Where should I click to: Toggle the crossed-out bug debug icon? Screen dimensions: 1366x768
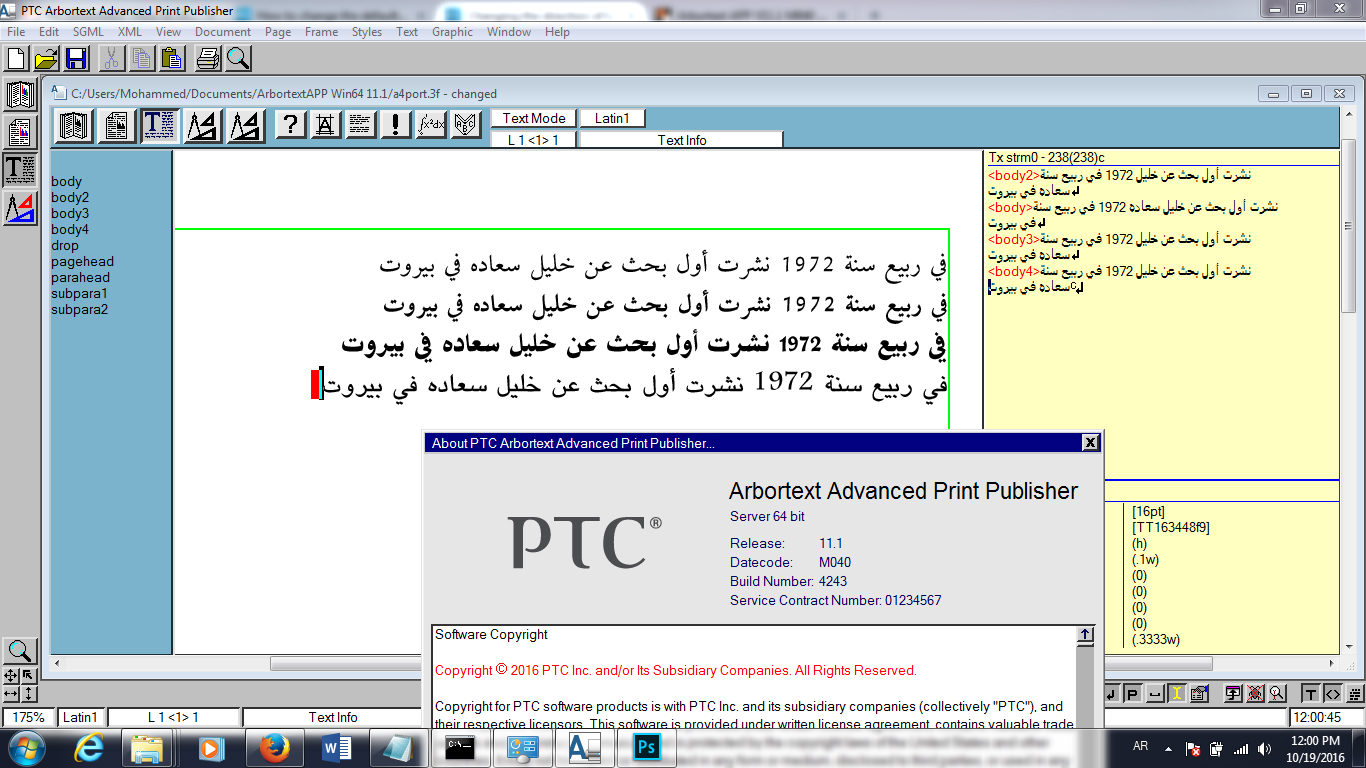(1255, 692)
